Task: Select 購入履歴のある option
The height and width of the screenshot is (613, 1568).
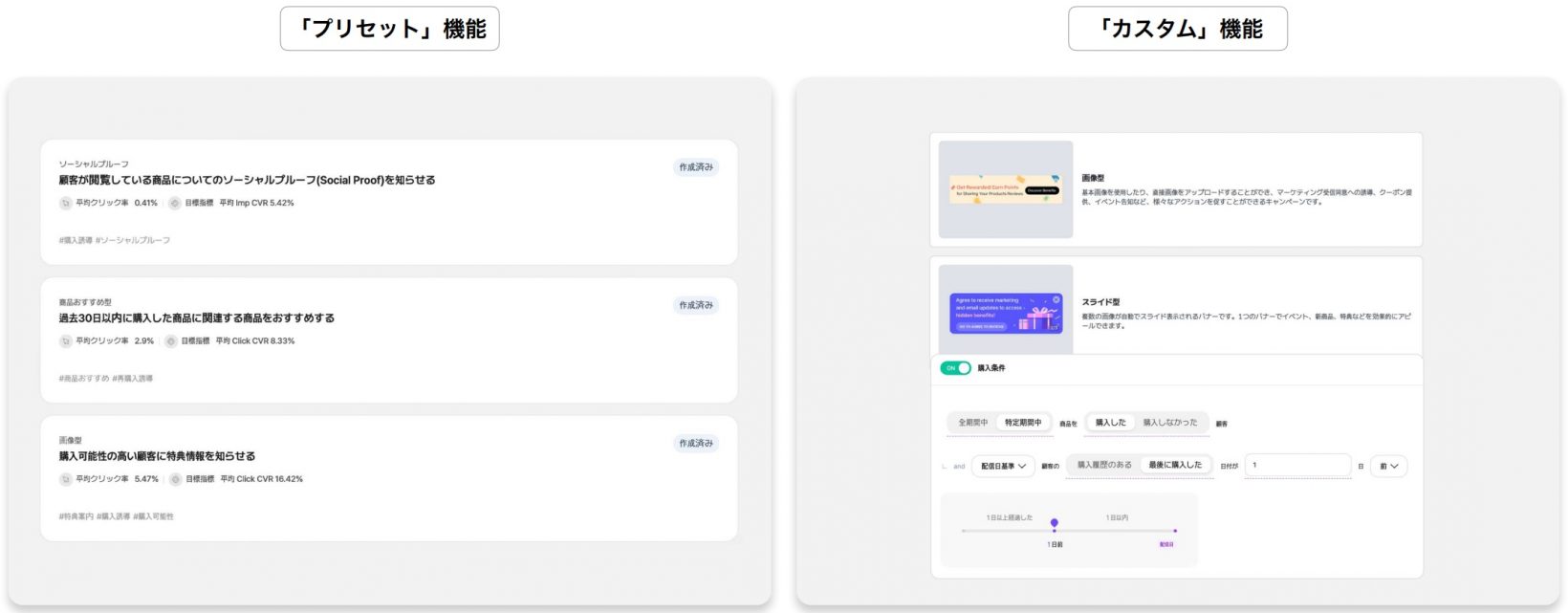Action: [x=1104, y=465]
